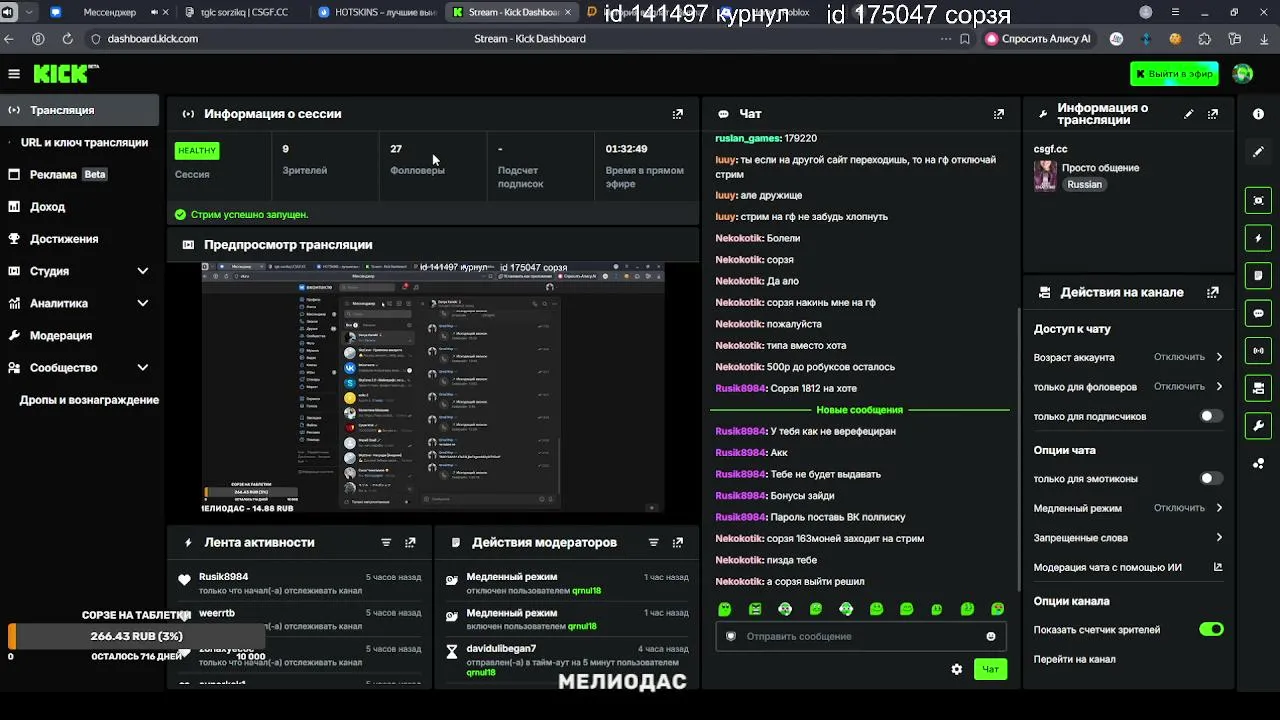Screen dimensions: 1280x720
Task: Expand the Студия sidebar section
Action: click(143, 271)
